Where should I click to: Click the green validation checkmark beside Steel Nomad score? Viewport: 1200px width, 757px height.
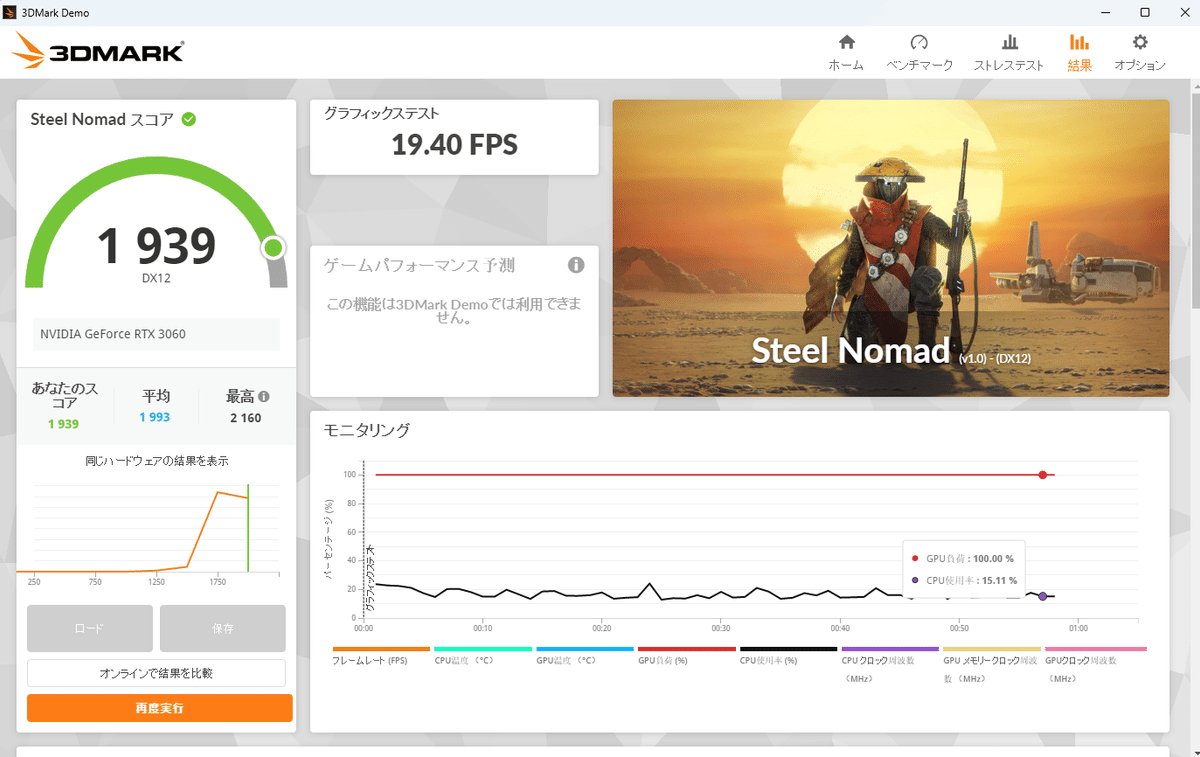[x=188, y=119]
